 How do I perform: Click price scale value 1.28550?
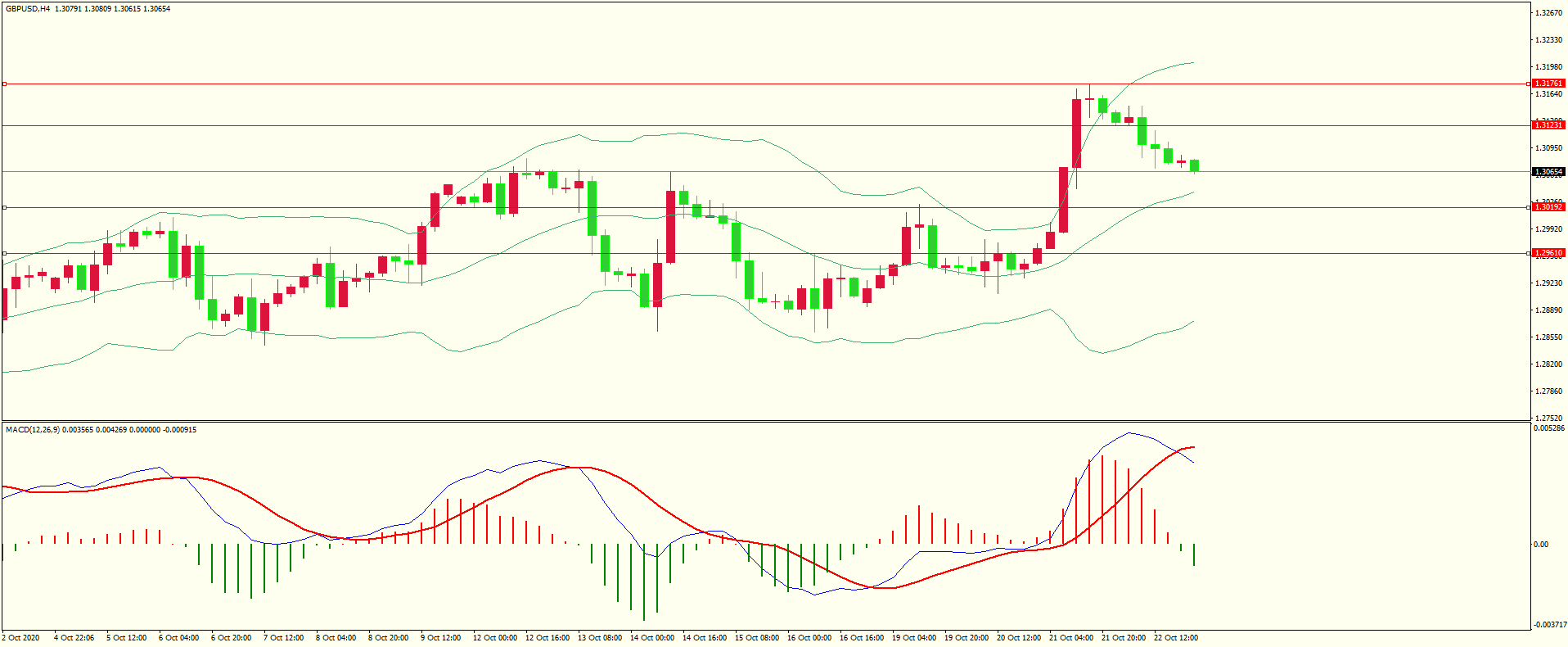point(1549,337)
